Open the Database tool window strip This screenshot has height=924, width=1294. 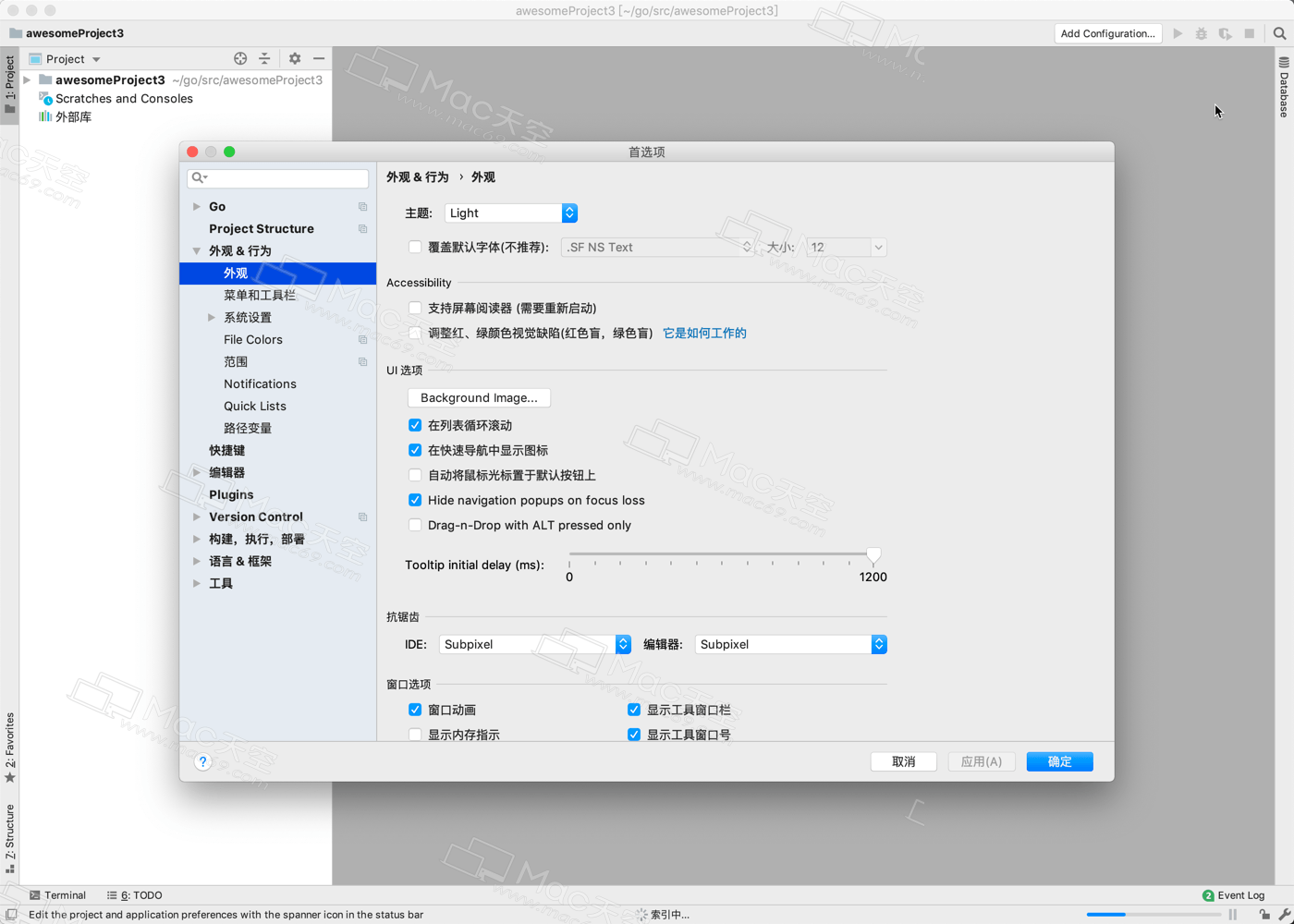(1284, 87)
